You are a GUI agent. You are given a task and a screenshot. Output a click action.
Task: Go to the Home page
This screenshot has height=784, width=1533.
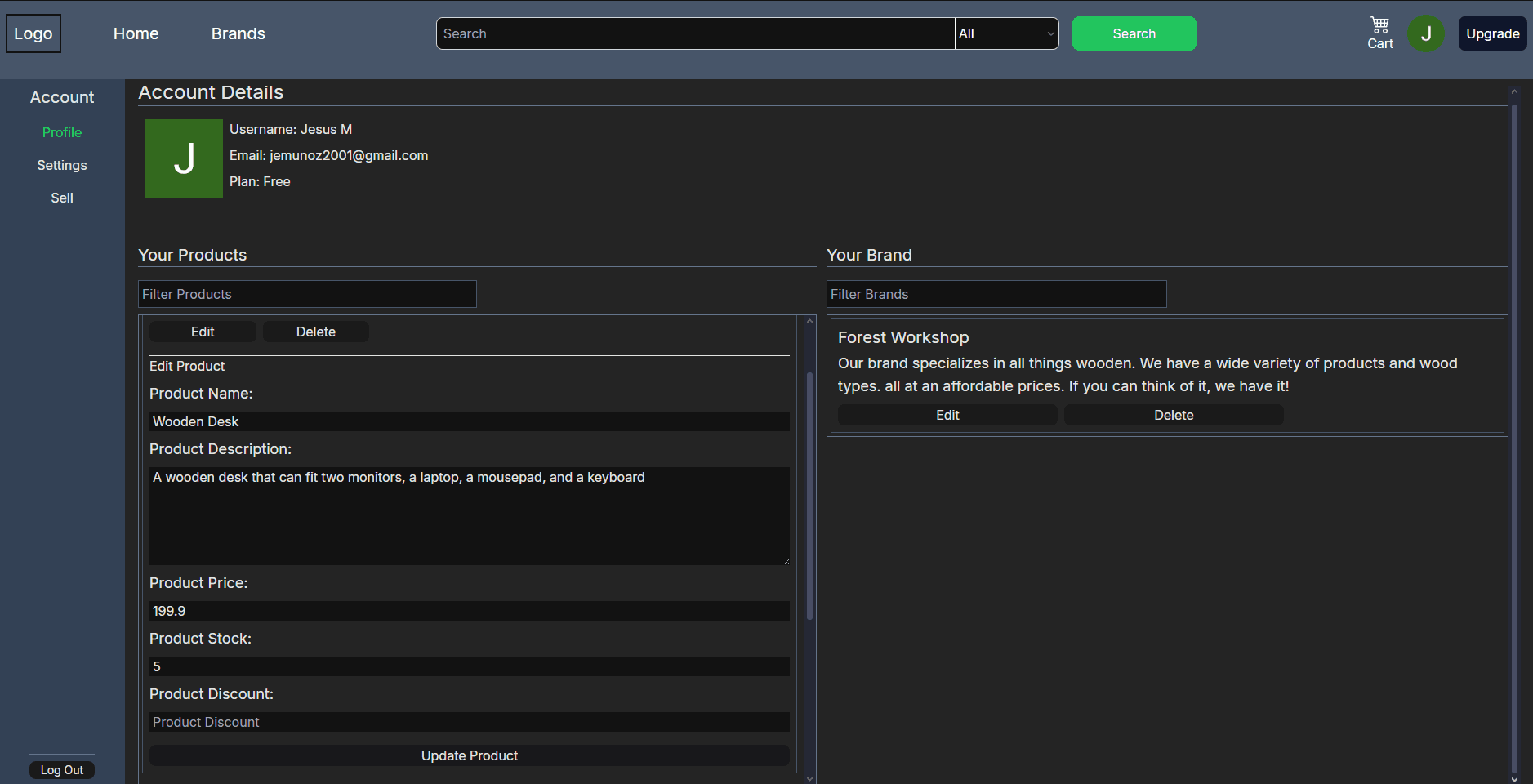point(136,33)
